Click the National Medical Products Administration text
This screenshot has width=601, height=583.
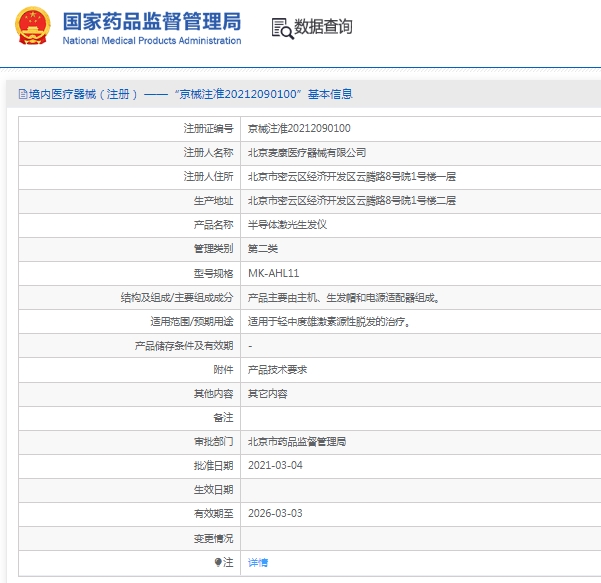pos(152,41)
